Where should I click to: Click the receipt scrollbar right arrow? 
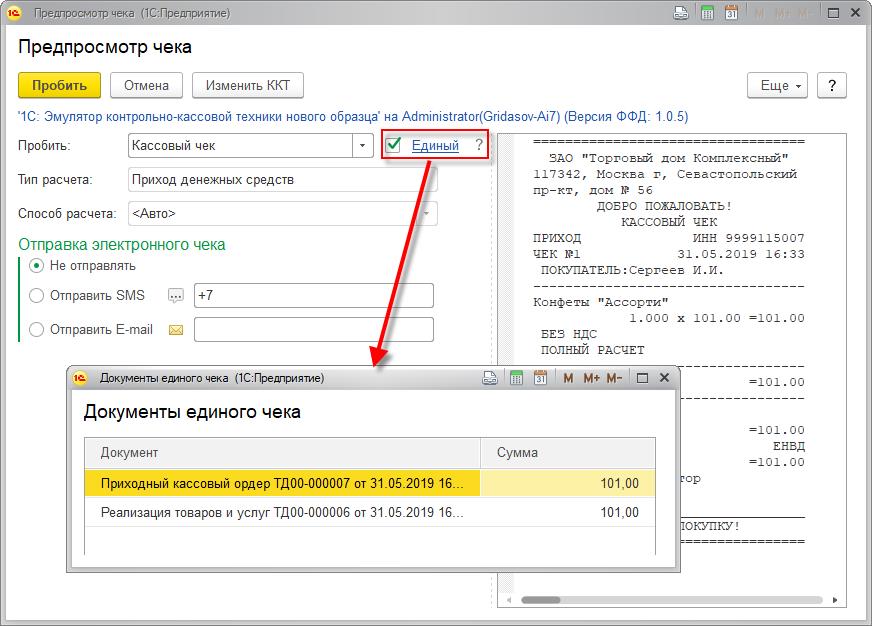pyautogui.click(x=835, y=600)
